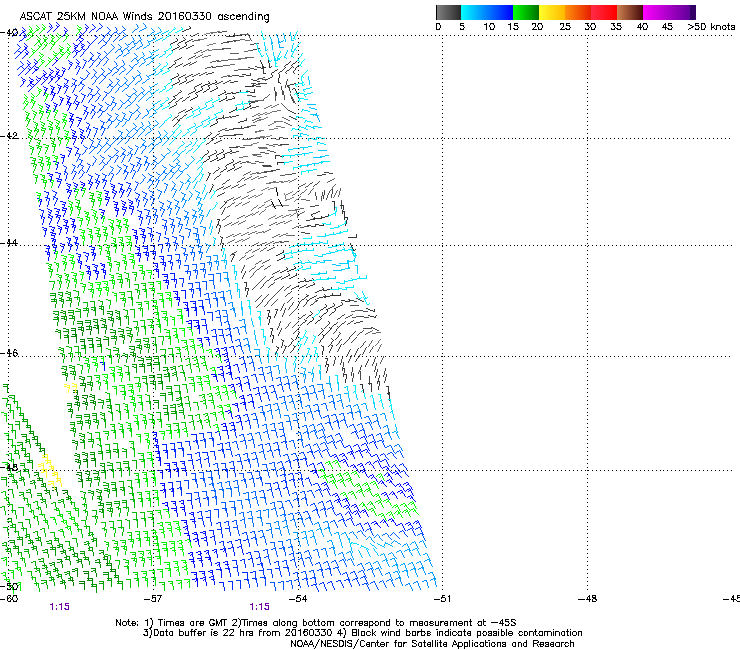The height and width of the screenshot is (650, 740).
Task: Click the note 'Data buffer is 22 hrs' line
Action: tap(362, 633)
